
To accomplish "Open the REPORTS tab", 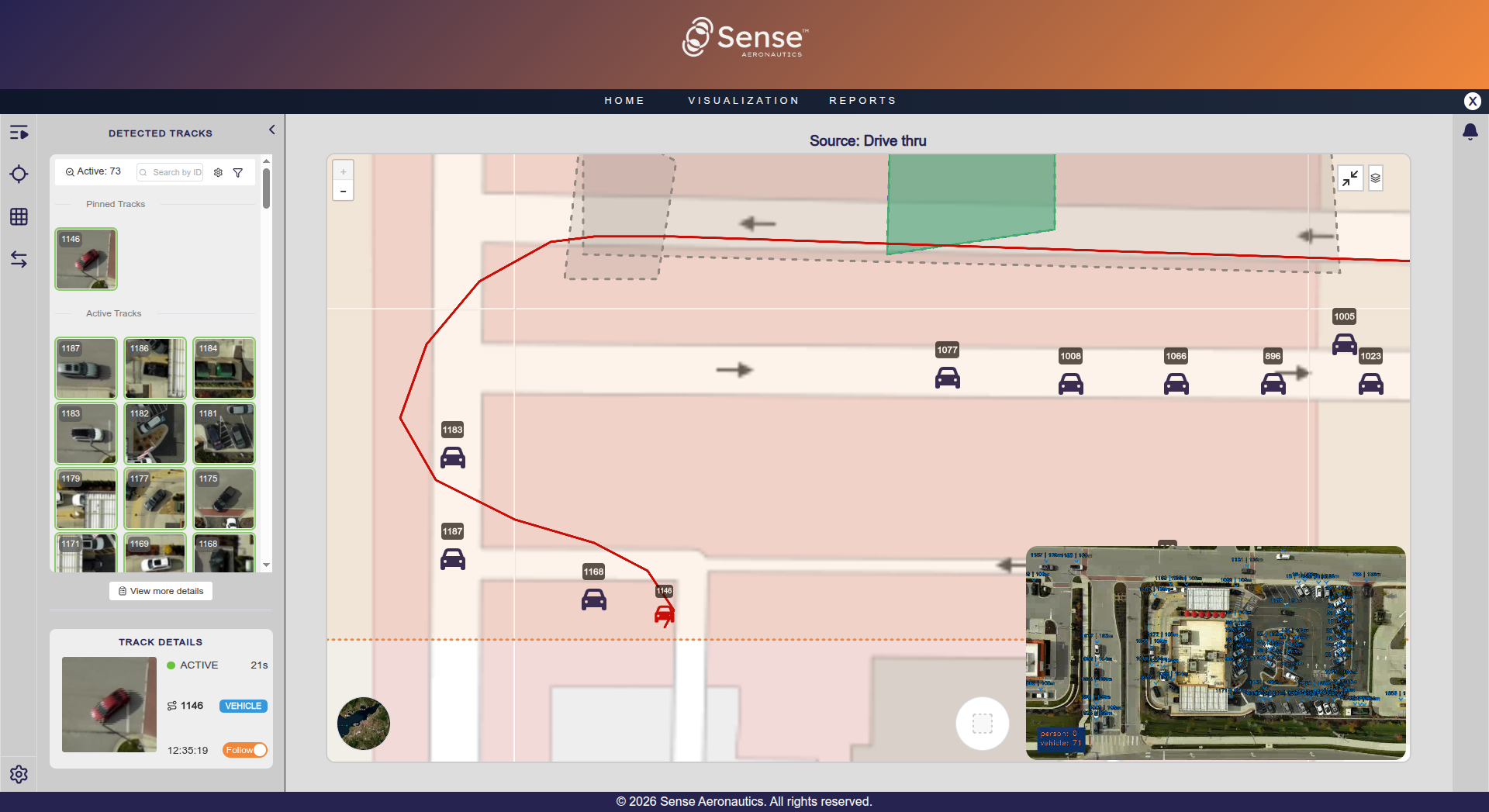I will click(862, 101).
